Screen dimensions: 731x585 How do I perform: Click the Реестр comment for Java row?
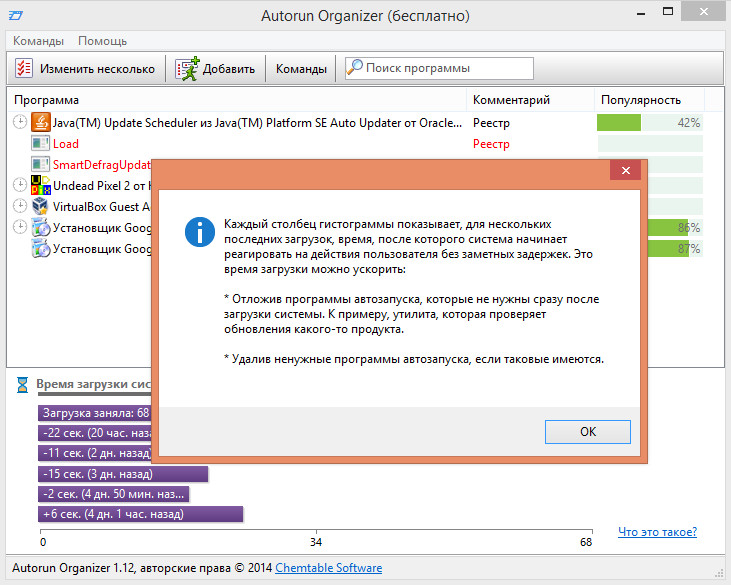[x=491, y=123]
